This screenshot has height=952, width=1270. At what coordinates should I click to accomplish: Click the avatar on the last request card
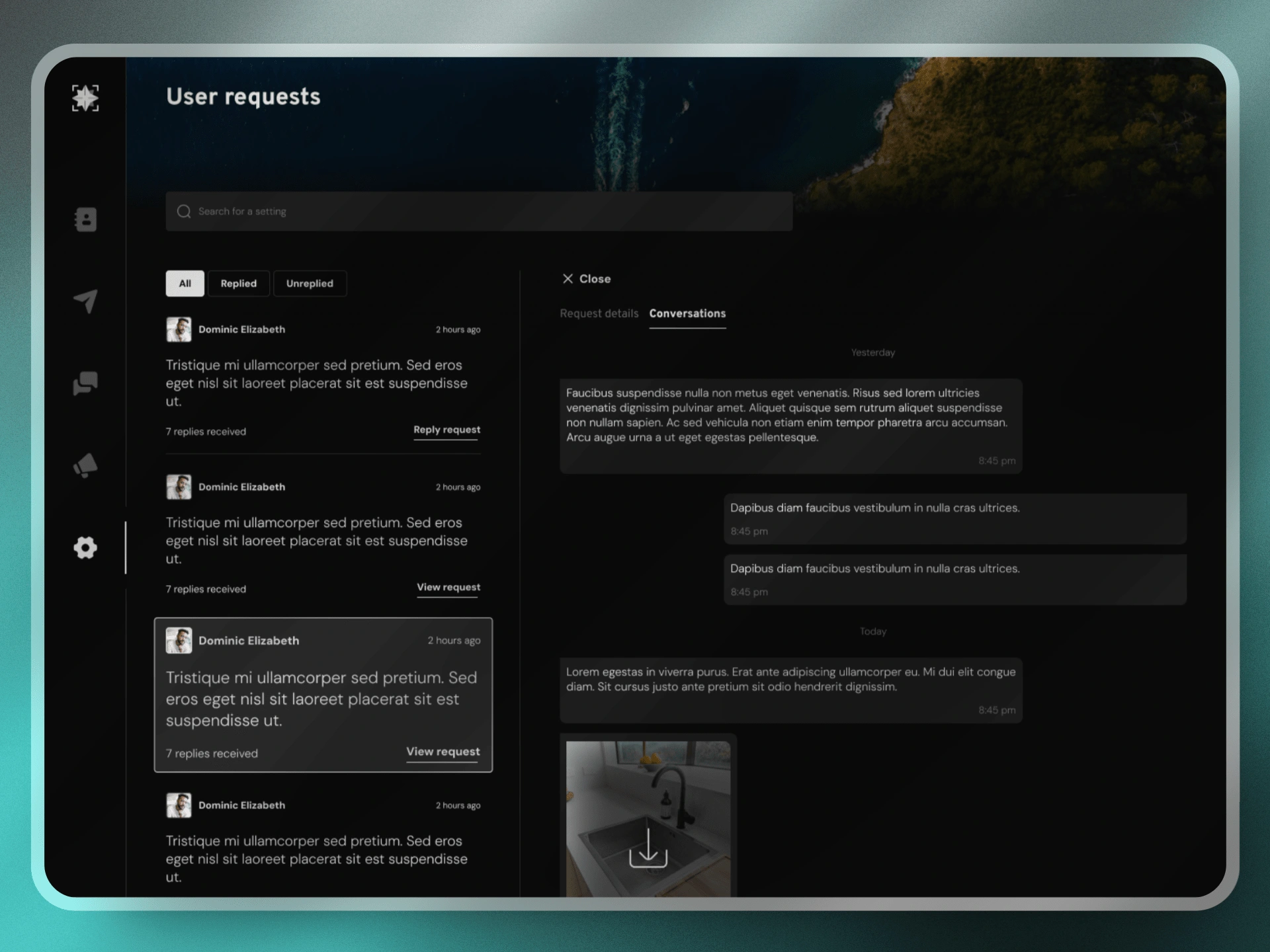click(x=179, y=805)
